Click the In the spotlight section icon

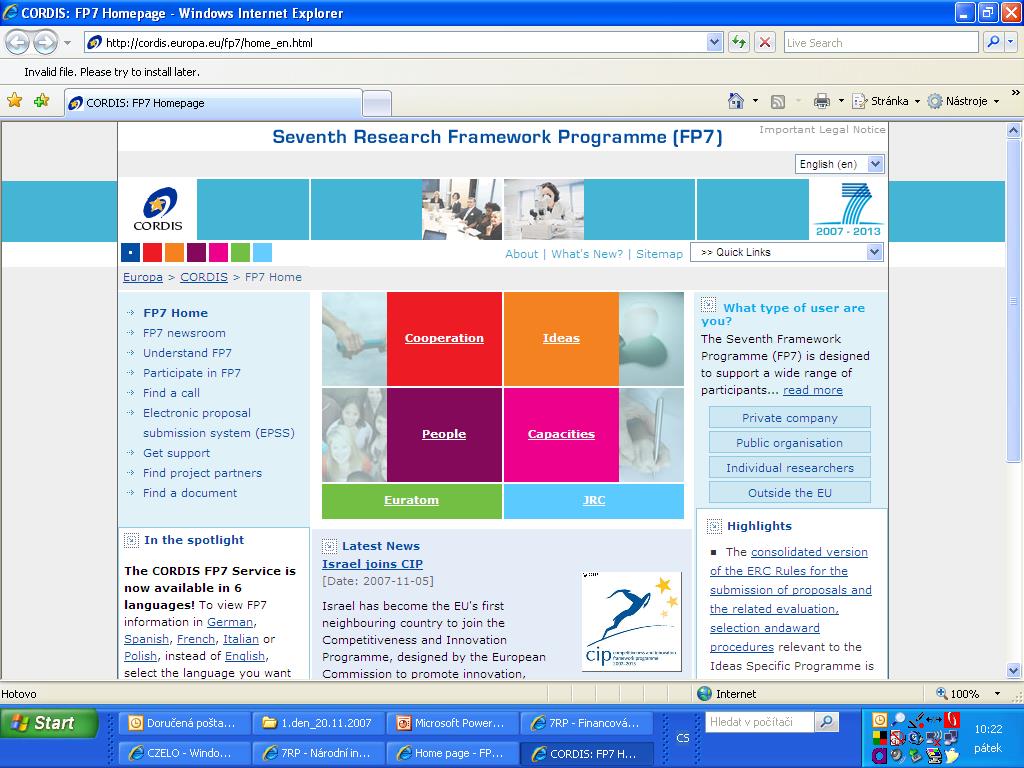coord(131,540)
